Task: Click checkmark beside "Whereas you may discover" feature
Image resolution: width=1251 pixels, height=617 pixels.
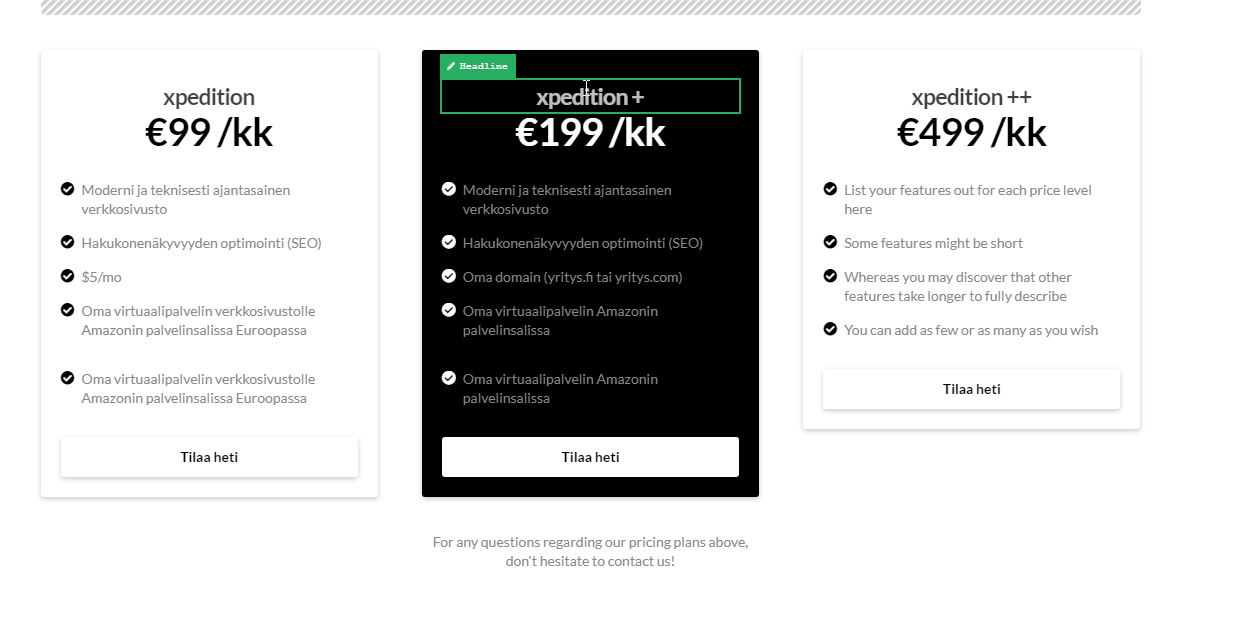Action: pos(830,276)
